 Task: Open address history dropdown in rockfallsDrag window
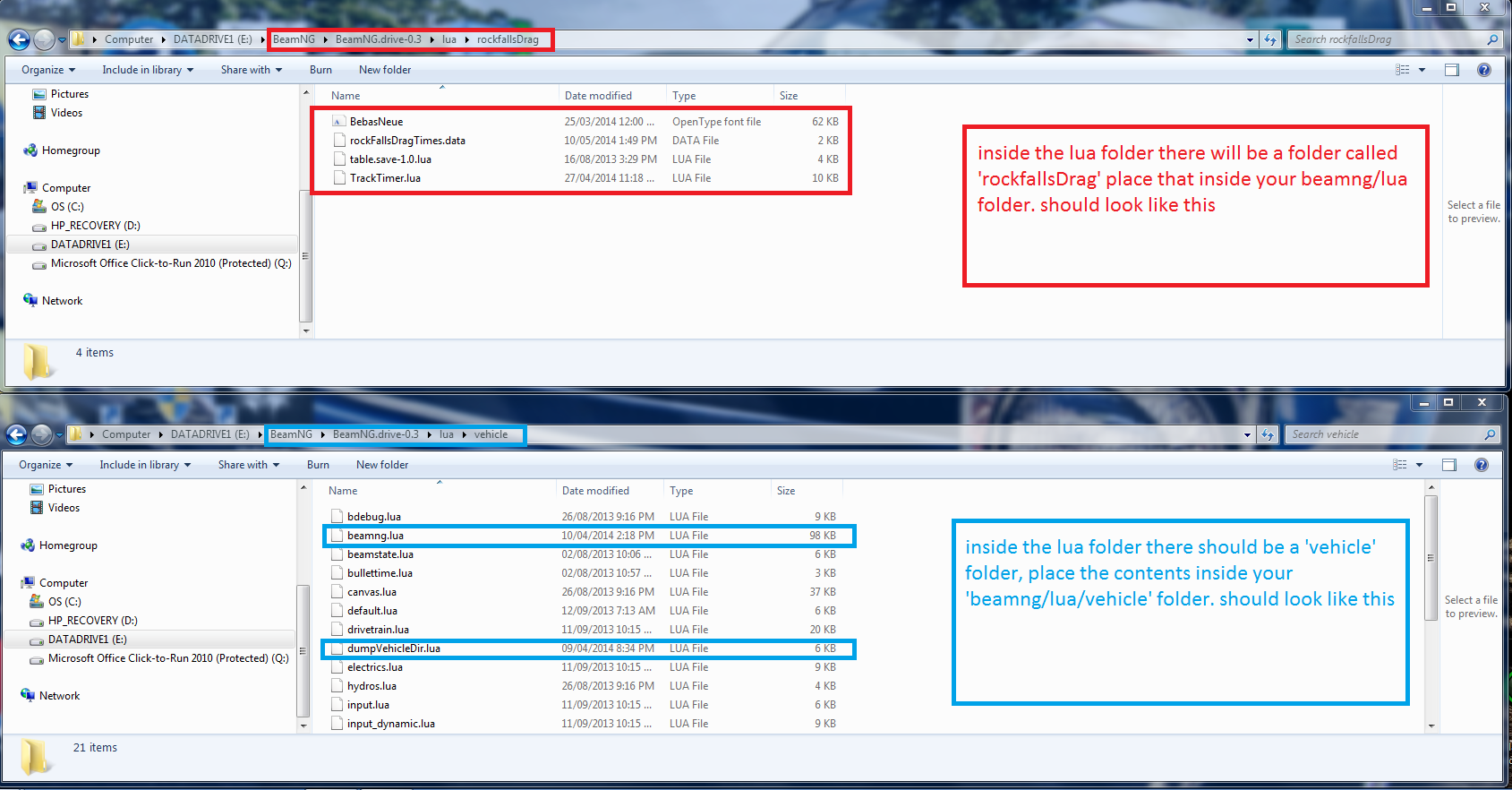(1250, 39)
